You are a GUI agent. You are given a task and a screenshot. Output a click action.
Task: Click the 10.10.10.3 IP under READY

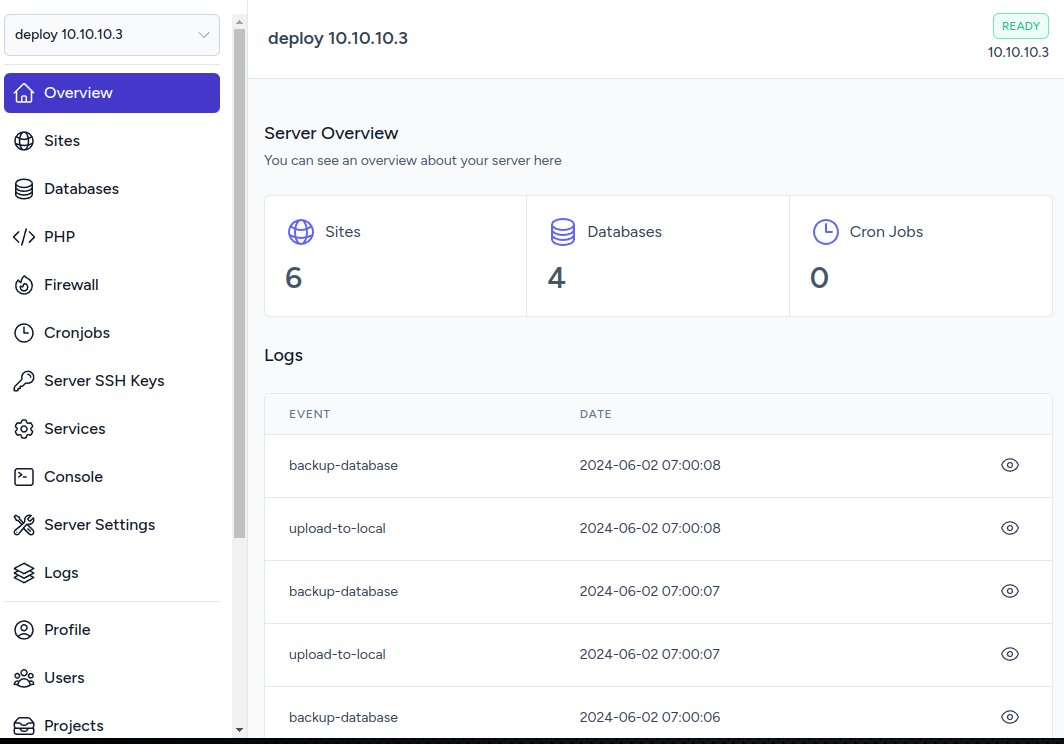[x=1018, y=52]
